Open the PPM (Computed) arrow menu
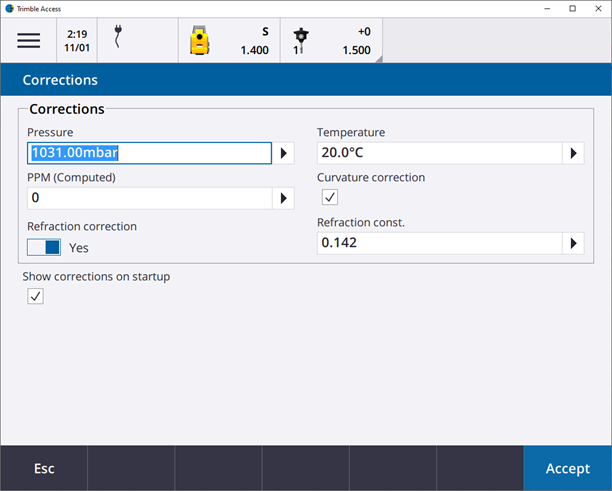This screenshot has height=491, width=612. 284,198
